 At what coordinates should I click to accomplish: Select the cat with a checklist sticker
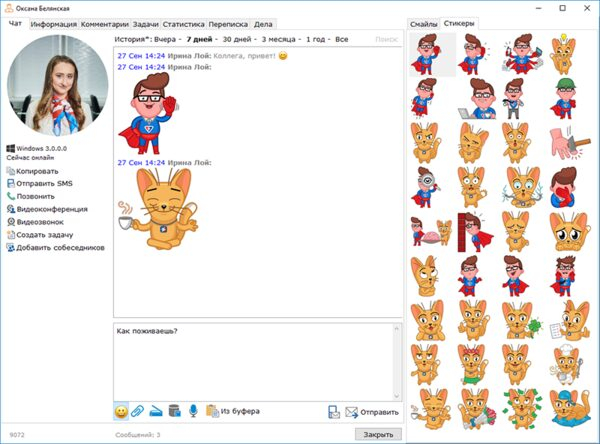pos(569,320)
